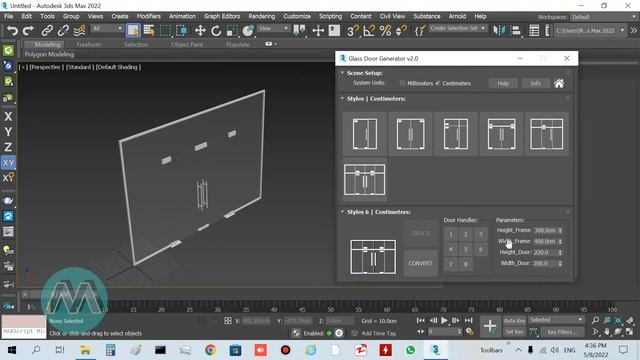
Task: Click the home icon in Scene Setup
Action: (559, 83)
